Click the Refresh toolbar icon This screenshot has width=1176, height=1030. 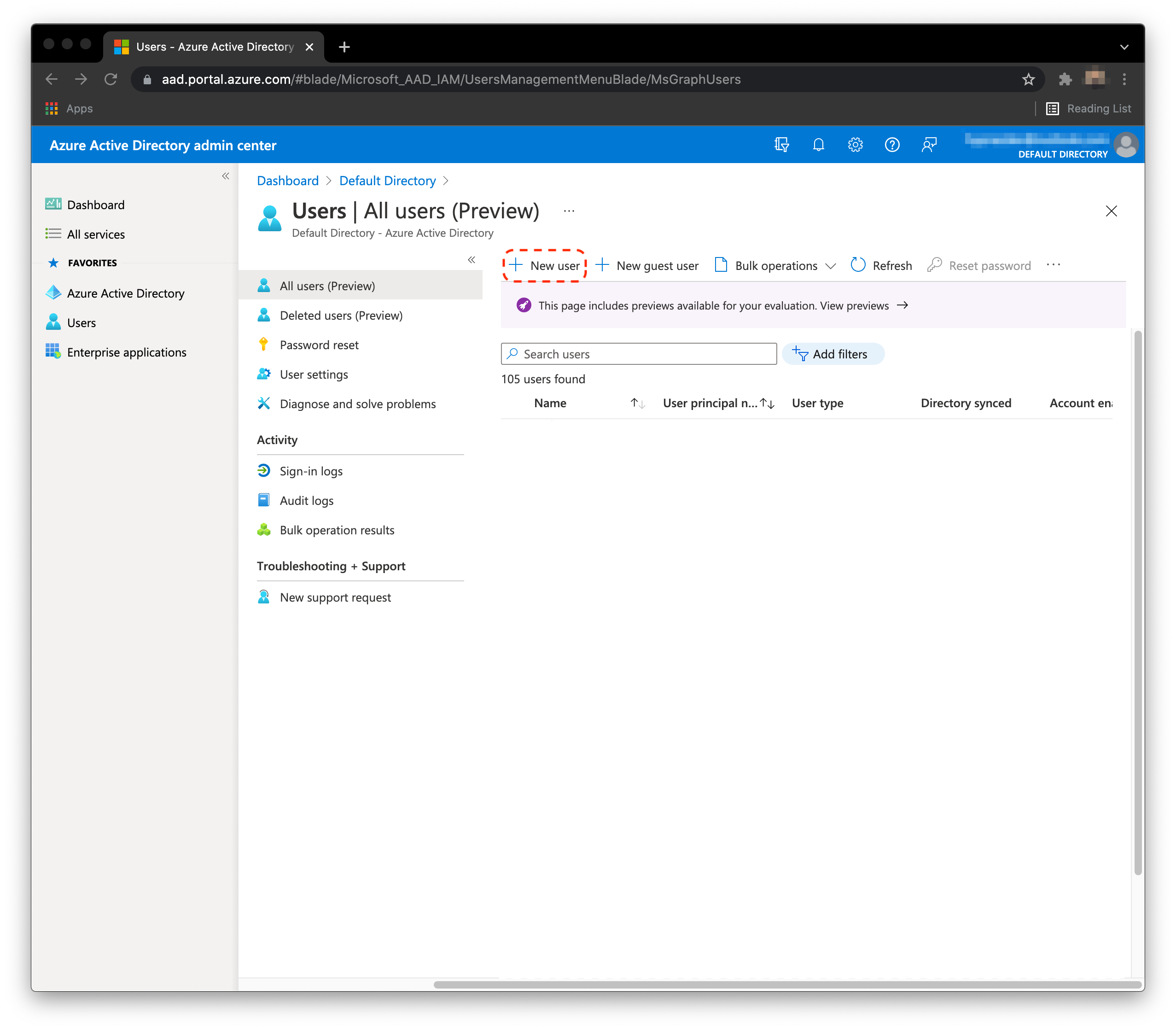tap(858, 265)
